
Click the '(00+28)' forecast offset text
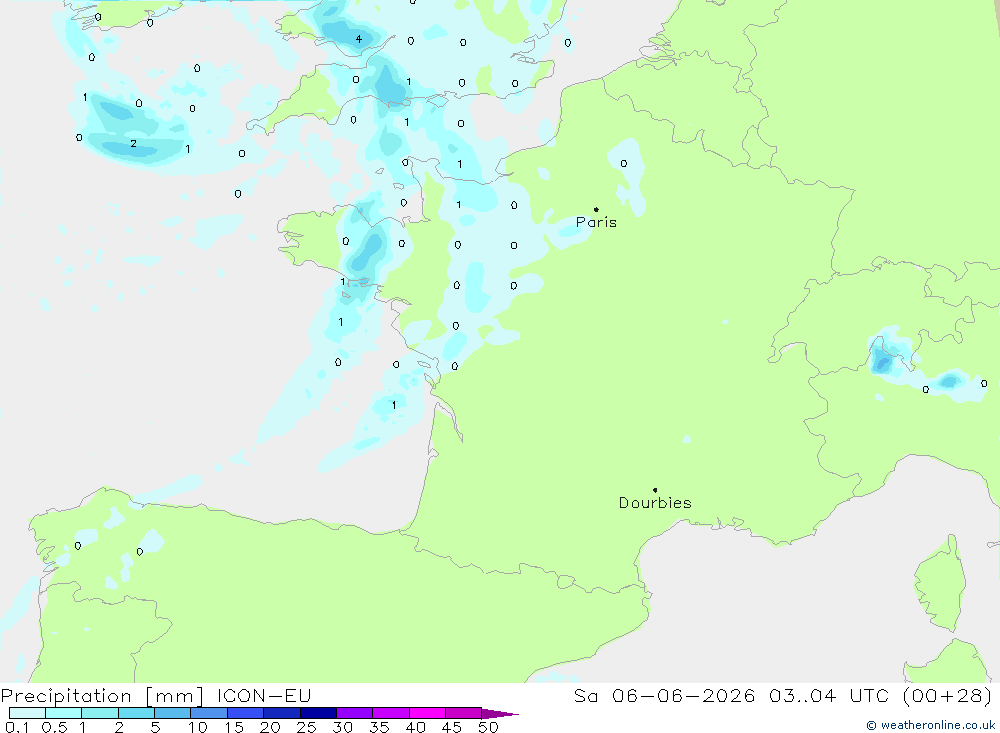coord(948,696)
